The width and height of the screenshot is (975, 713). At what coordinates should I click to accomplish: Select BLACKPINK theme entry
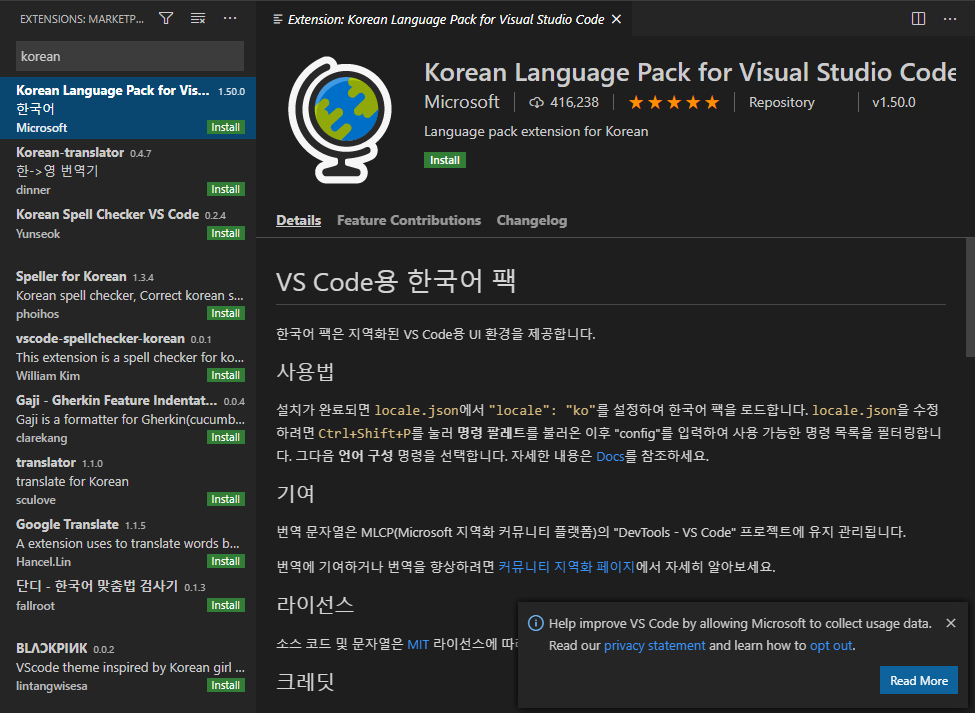pyautogui.click(x=128, y=666)
